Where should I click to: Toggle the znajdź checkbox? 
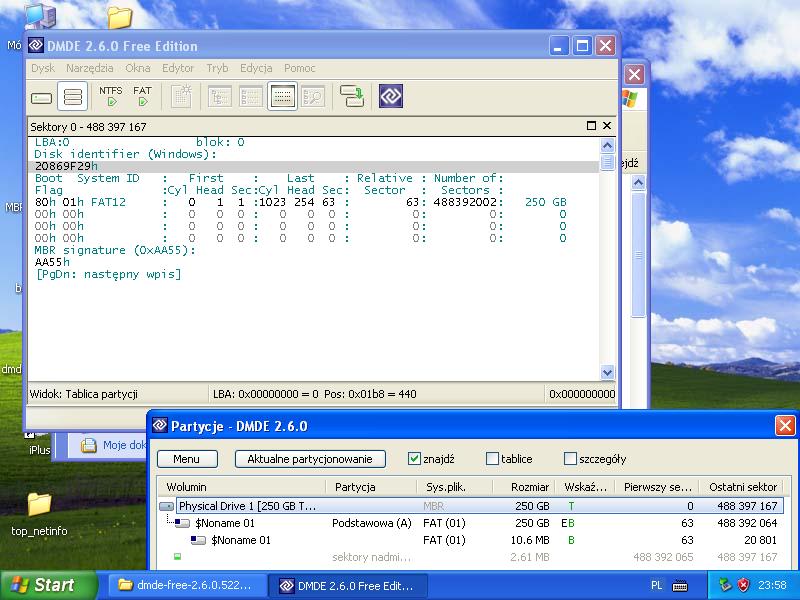[x=414, y=459]
